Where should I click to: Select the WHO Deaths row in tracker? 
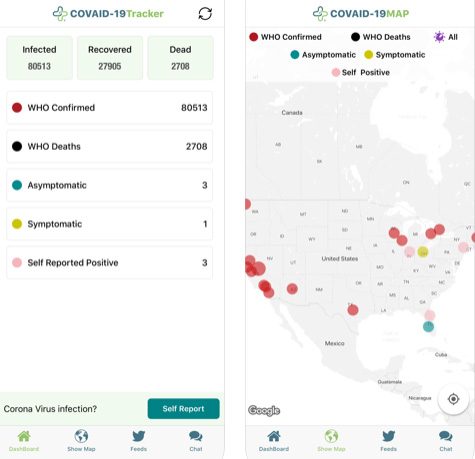110,146
